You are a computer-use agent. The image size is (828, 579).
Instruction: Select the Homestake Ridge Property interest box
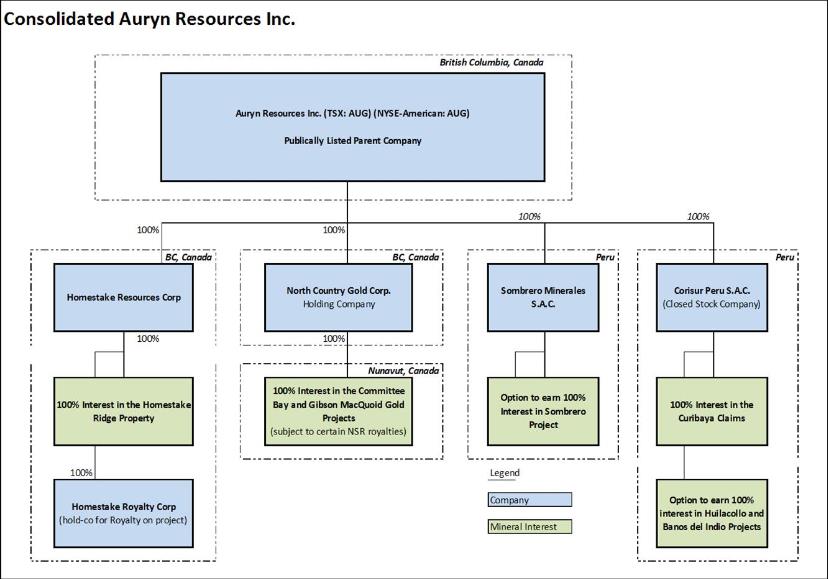pos(123,410)
